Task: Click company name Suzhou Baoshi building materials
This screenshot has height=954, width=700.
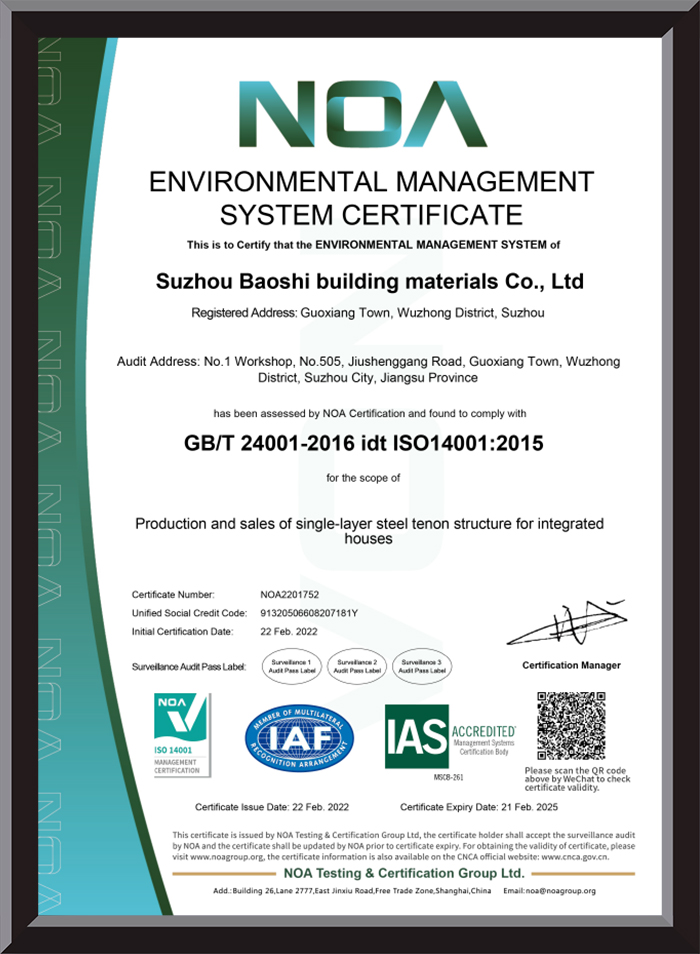Action: (370, 283)
